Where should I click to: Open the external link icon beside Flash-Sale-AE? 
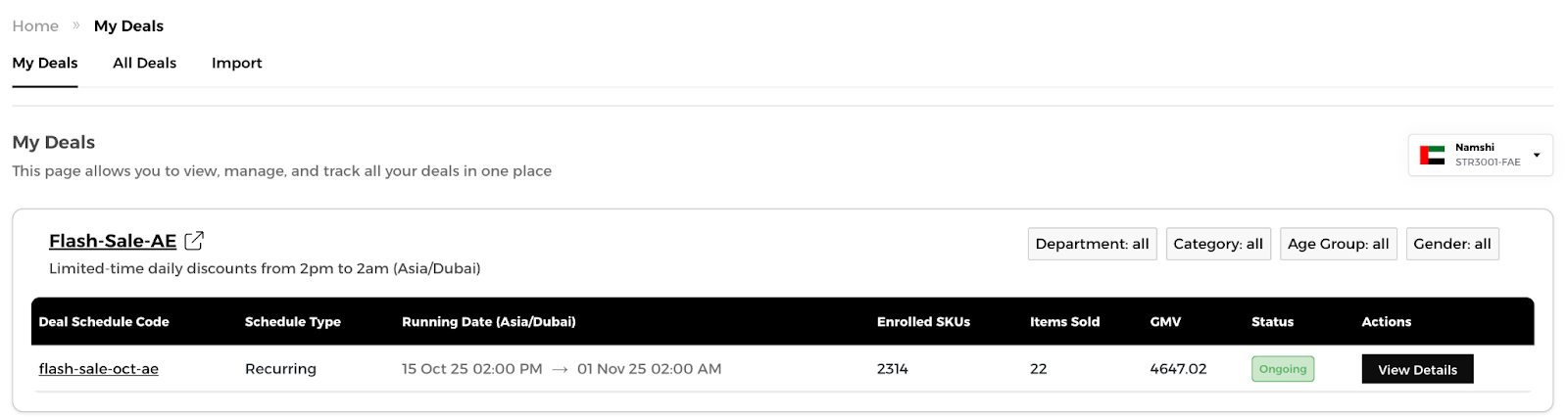pos(194,240)
